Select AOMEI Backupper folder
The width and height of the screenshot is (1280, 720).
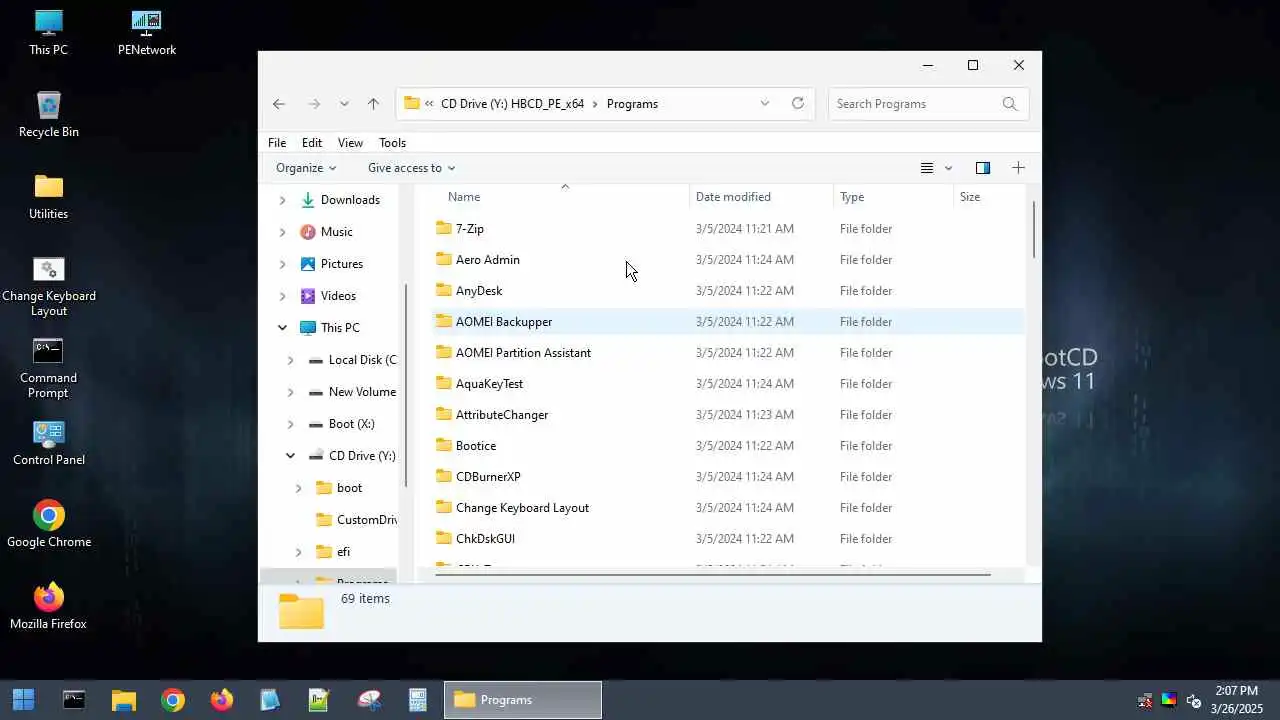(x=729, y=322)
